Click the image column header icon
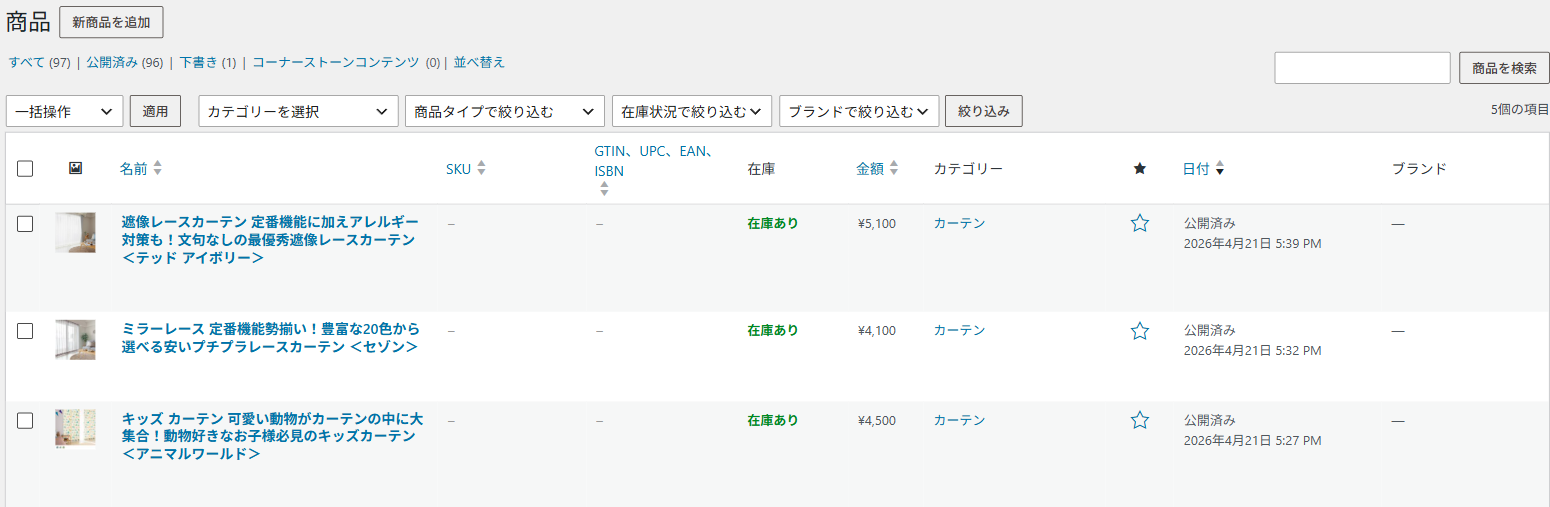The width and height of the screenshot is (1550, 507). click(75, 169)
